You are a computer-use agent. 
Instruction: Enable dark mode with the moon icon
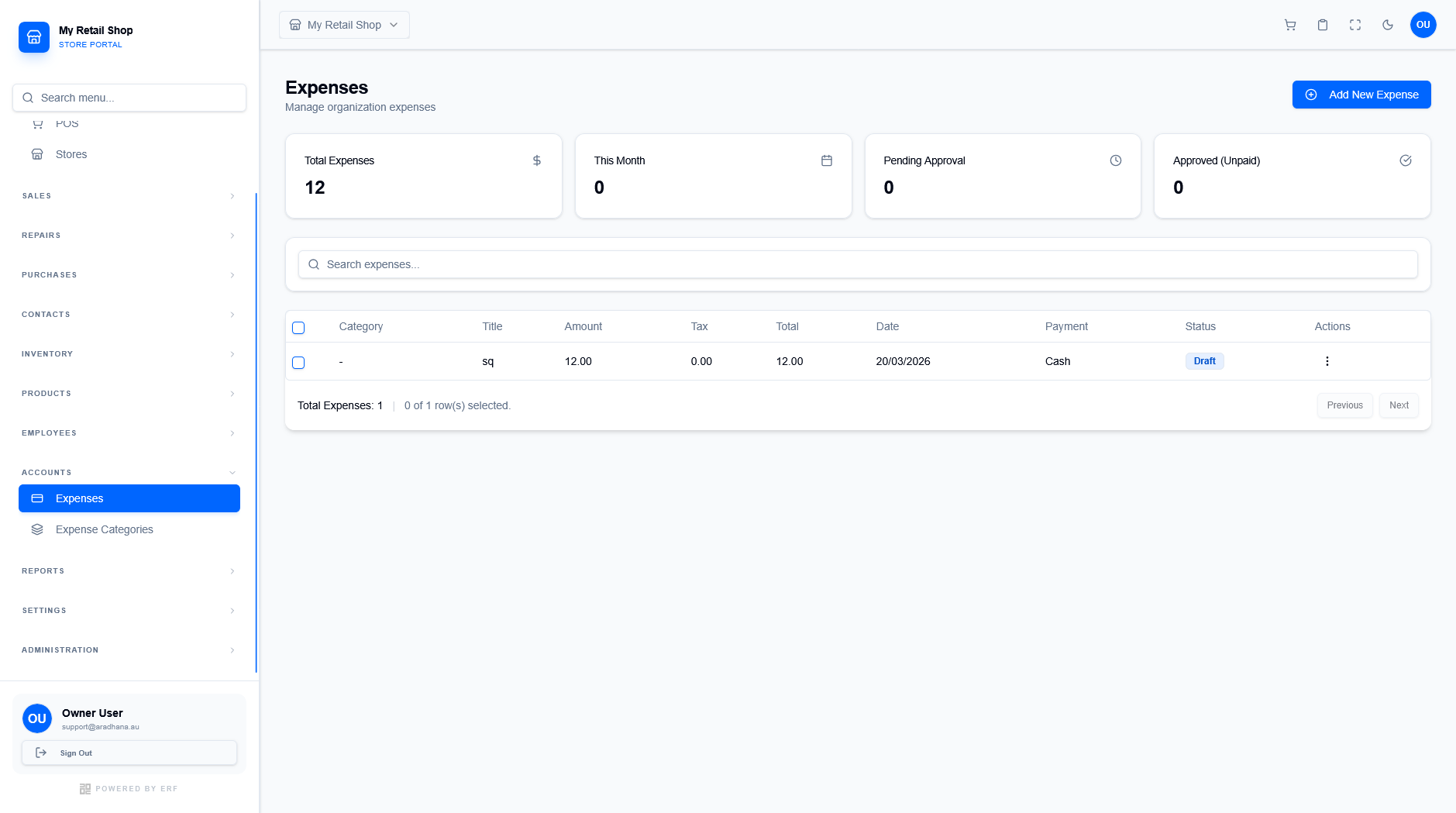pyautogui.click(x=1387, y=25)
